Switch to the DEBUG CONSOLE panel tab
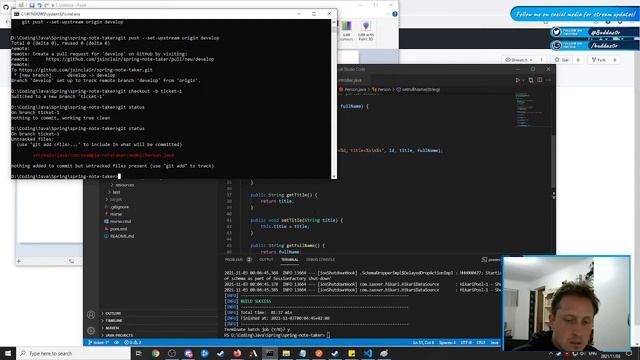The width and height of the screenshot is (640, 360). point(320,260)
